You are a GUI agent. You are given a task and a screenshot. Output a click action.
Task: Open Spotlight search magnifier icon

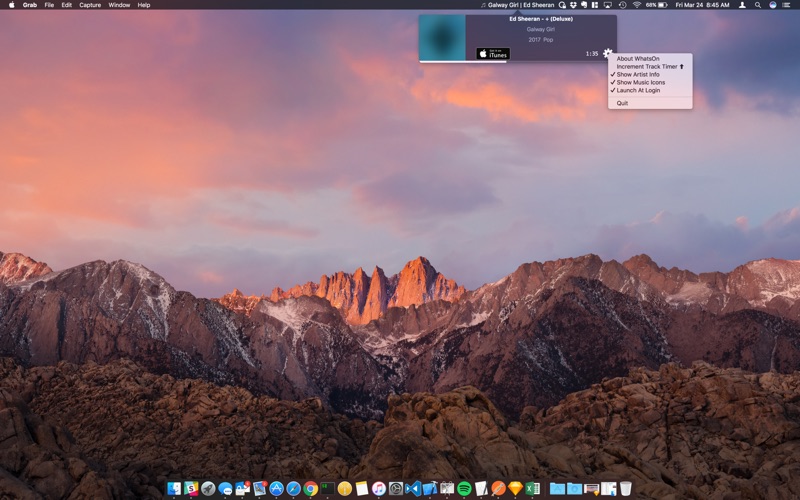tap(757, 5)
